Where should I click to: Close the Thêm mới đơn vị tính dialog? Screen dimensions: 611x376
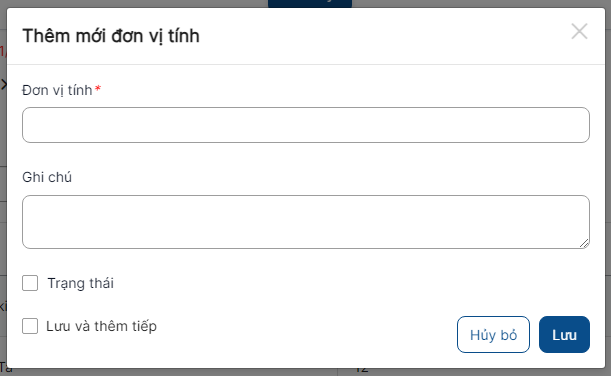coord(579,31)
